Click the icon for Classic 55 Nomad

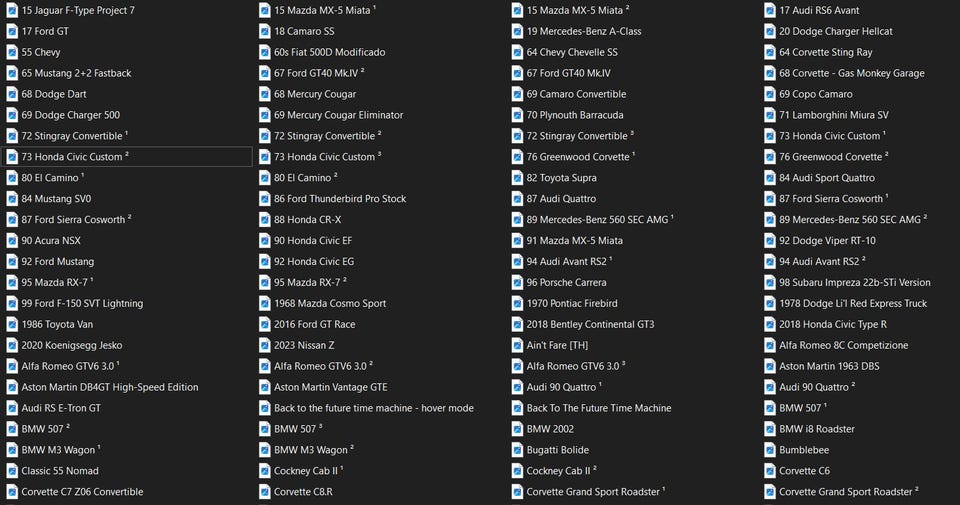click(12, 471)
